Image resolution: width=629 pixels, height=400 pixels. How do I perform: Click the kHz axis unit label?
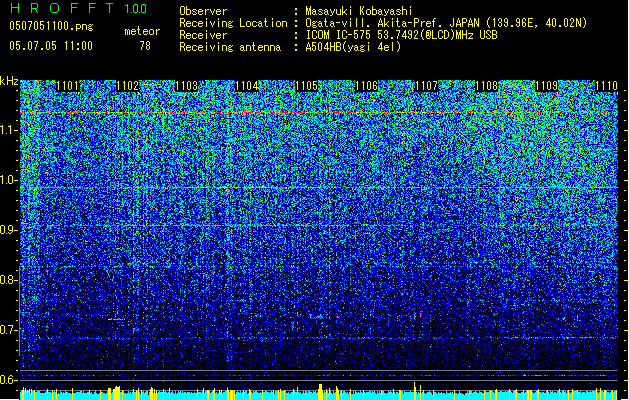pyautogui.click(x=9, y=81)
